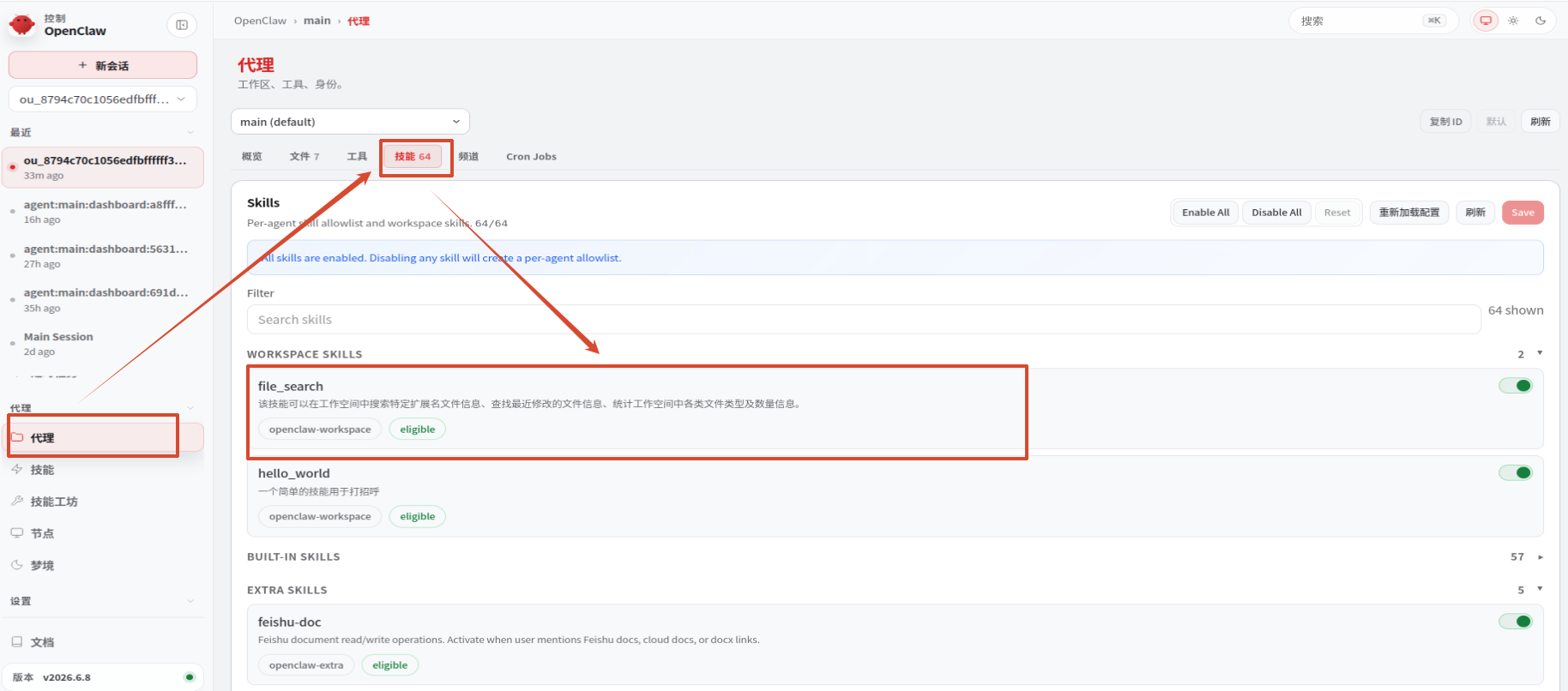Open the Main Session entry

click(103, 344)
